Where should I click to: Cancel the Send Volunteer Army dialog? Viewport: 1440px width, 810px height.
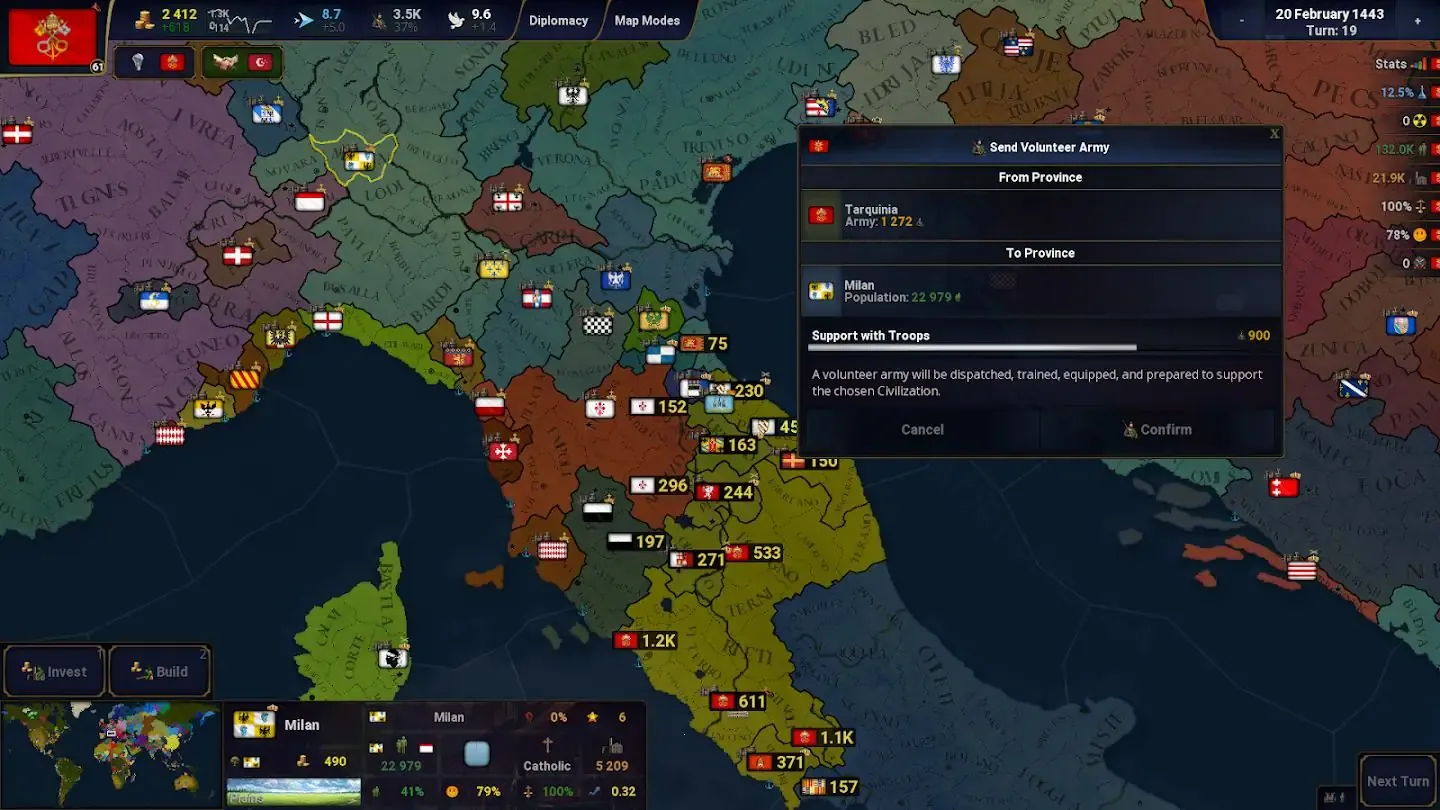click(x=922, y=430)
